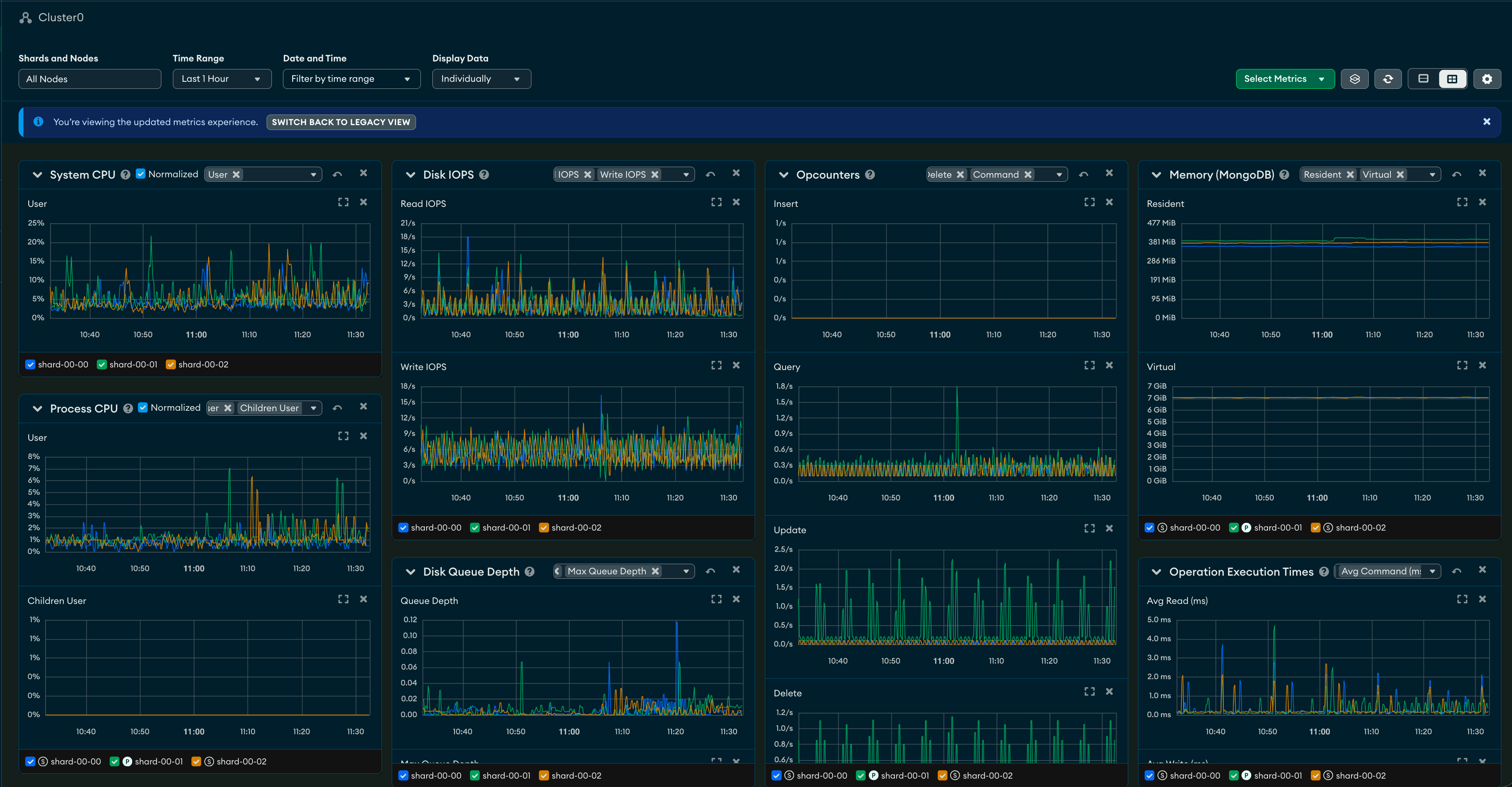Collapse the Opcounters panel
The height and width of the screenshot is (787, 1512).
[783, 175]
